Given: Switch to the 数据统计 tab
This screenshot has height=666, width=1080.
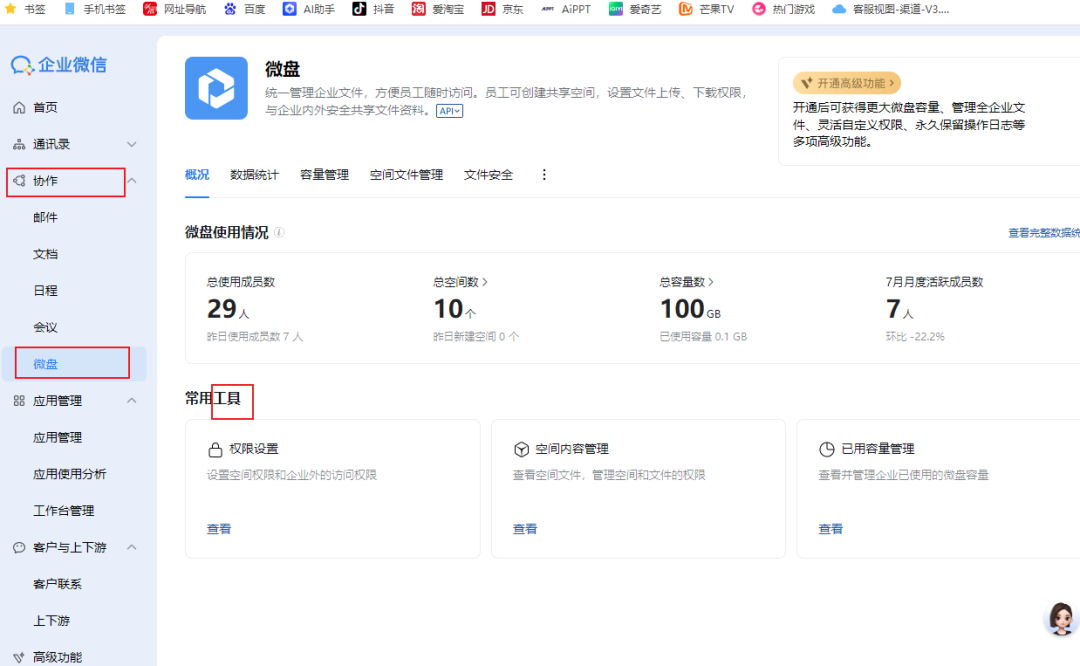Looking at the screenshot, I should click(254, 175).
